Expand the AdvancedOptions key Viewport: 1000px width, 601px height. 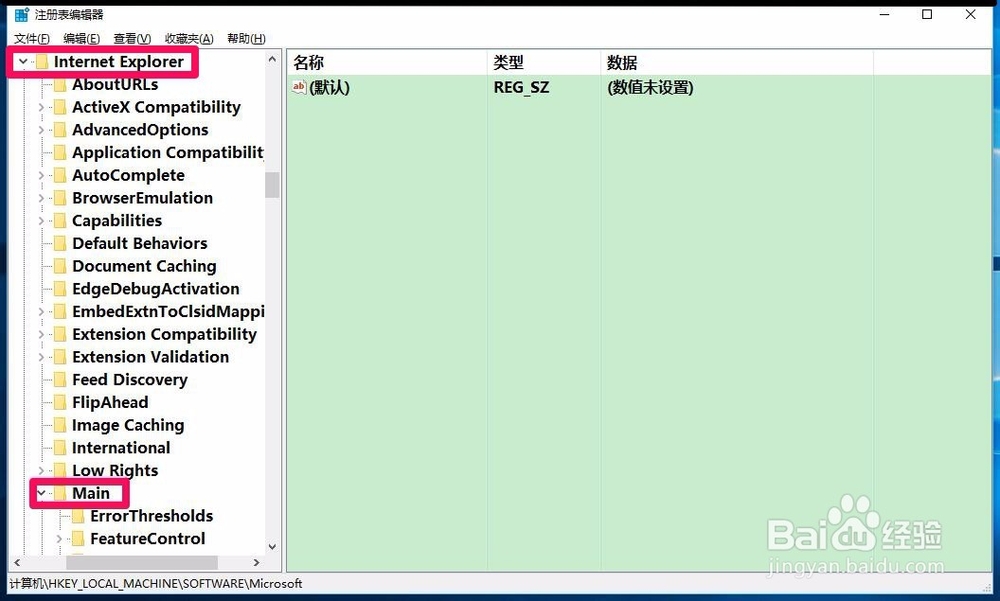click(41, 130)
